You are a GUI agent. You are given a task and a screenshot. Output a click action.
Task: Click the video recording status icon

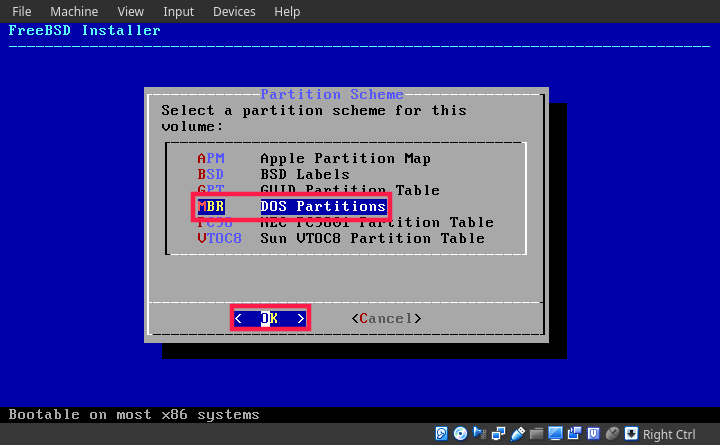574,434
